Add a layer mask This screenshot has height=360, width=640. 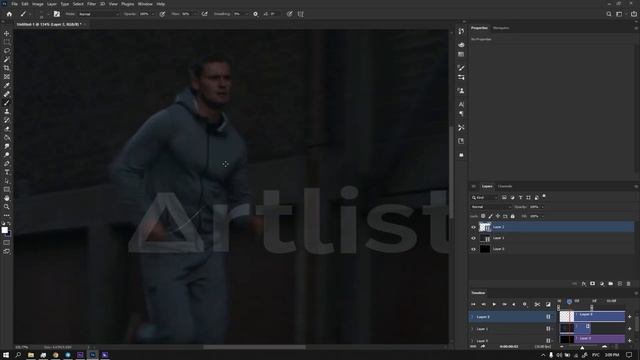[x=593, y=284]
